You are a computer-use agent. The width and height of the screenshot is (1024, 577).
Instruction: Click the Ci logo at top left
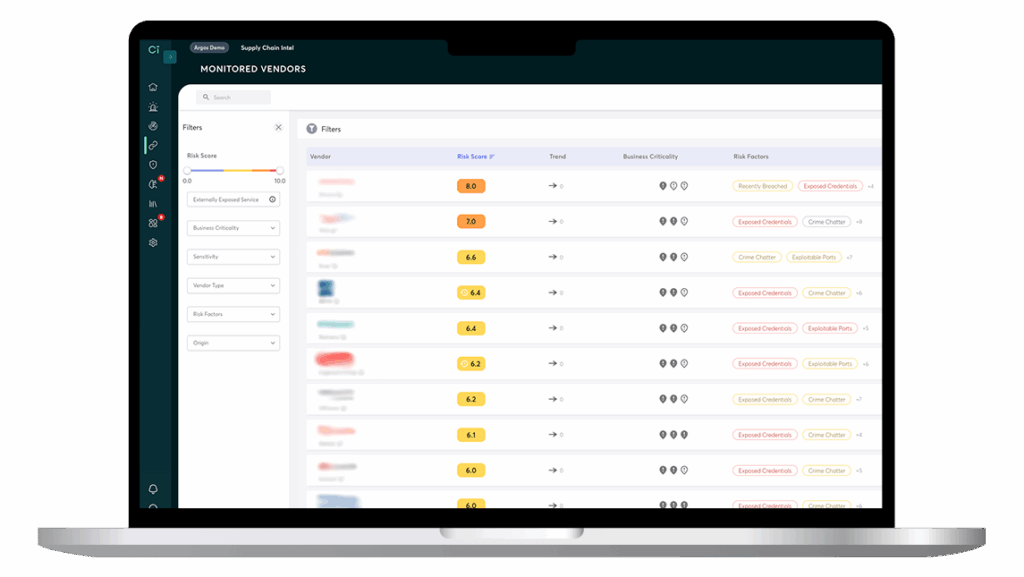click(x=153, y=50)
